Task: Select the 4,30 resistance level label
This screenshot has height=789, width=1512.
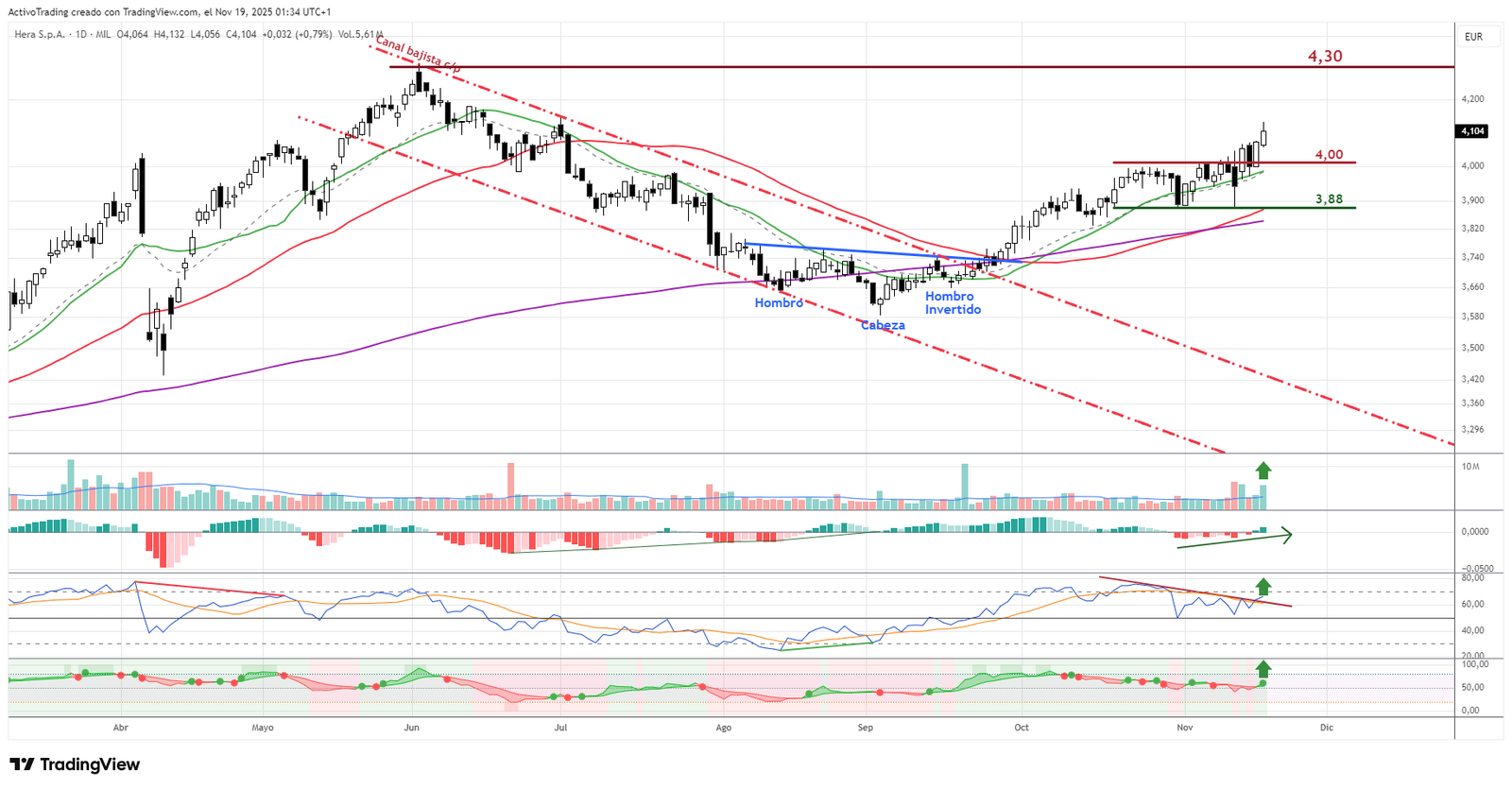Action: [x=1325, y=57]
